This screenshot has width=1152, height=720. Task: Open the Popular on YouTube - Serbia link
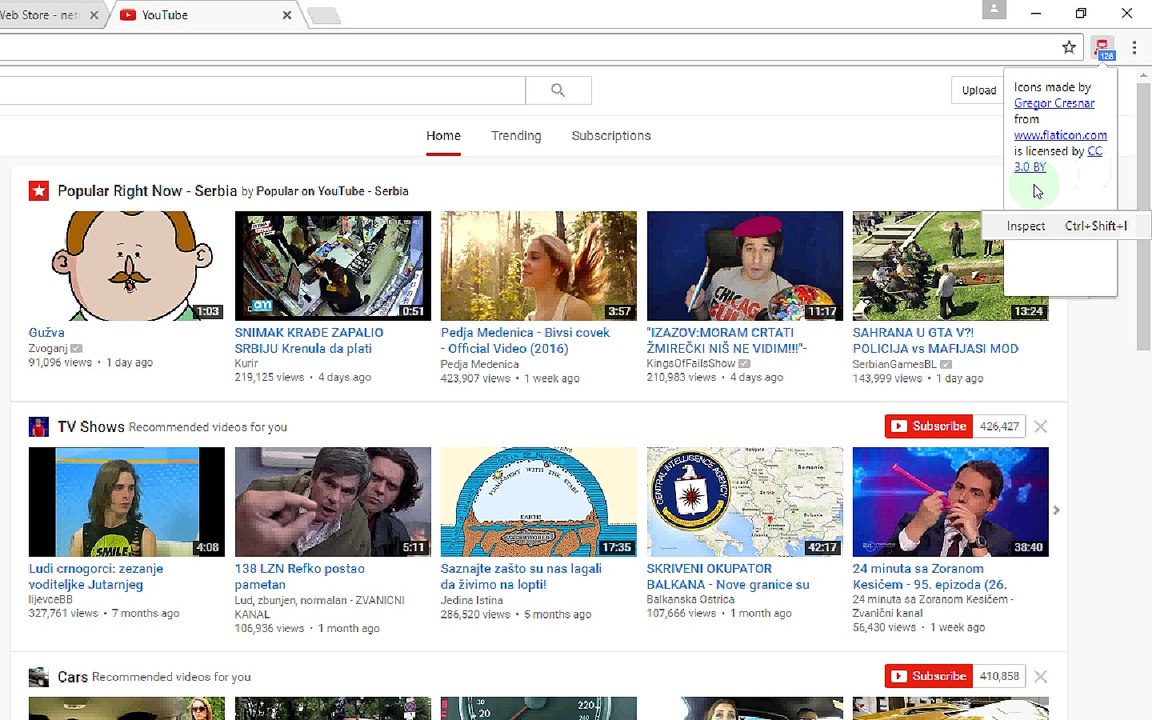coord(332,191)
